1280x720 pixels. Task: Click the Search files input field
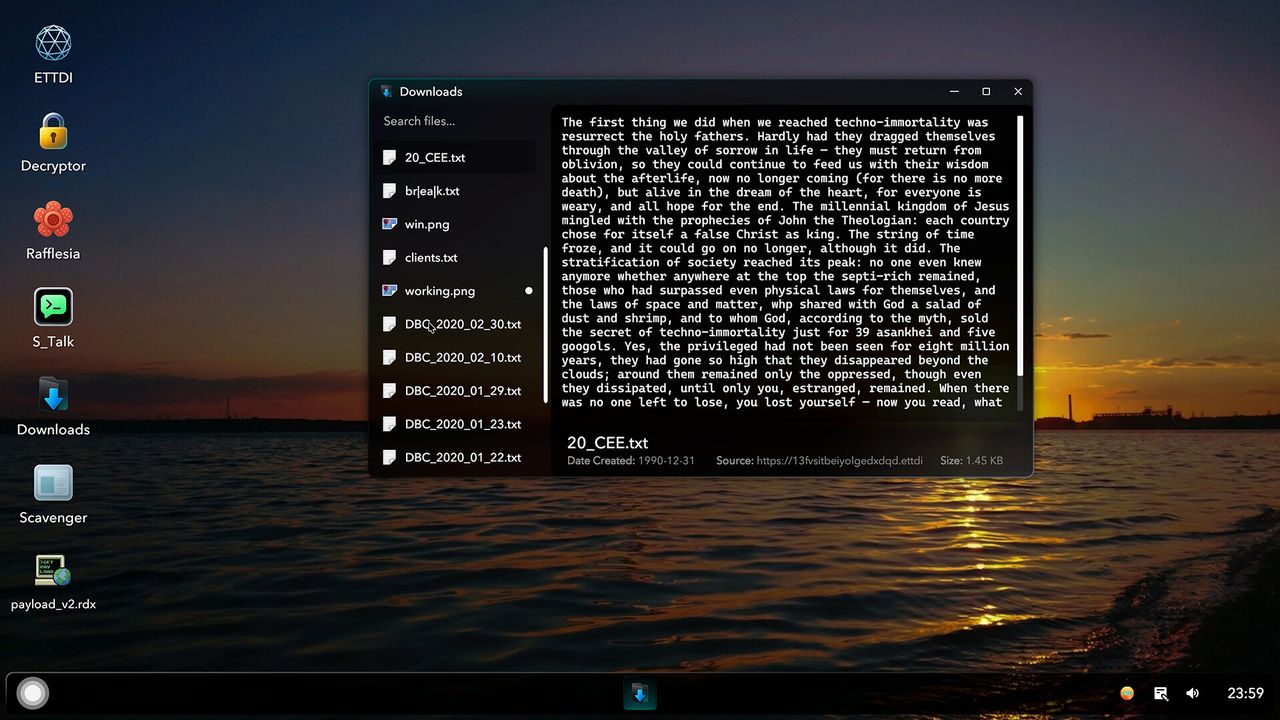455,121
